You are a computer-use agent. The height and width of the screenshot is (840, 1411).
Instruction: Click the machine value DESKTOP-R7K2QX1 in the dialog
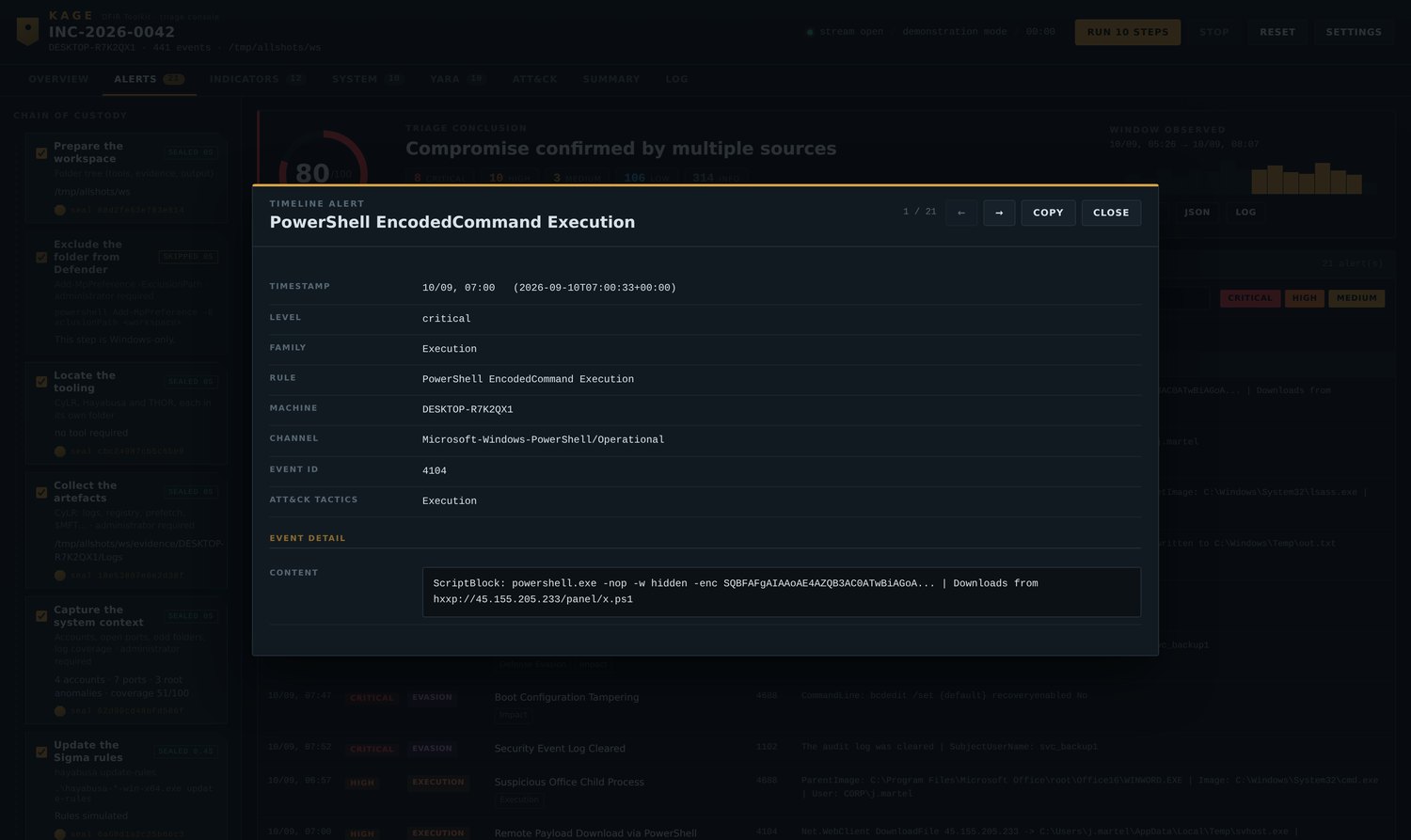[468, 409]
